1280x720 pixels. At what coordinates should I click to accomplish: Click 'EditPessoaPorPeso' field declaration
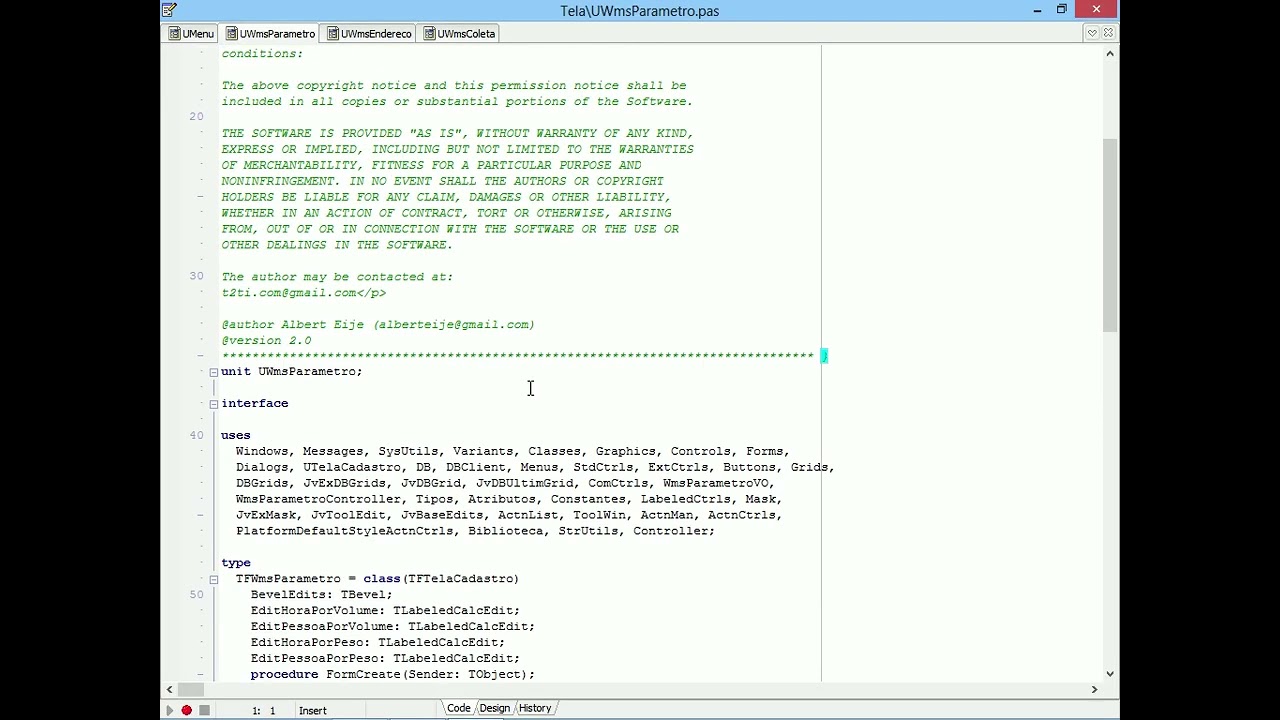385,659
